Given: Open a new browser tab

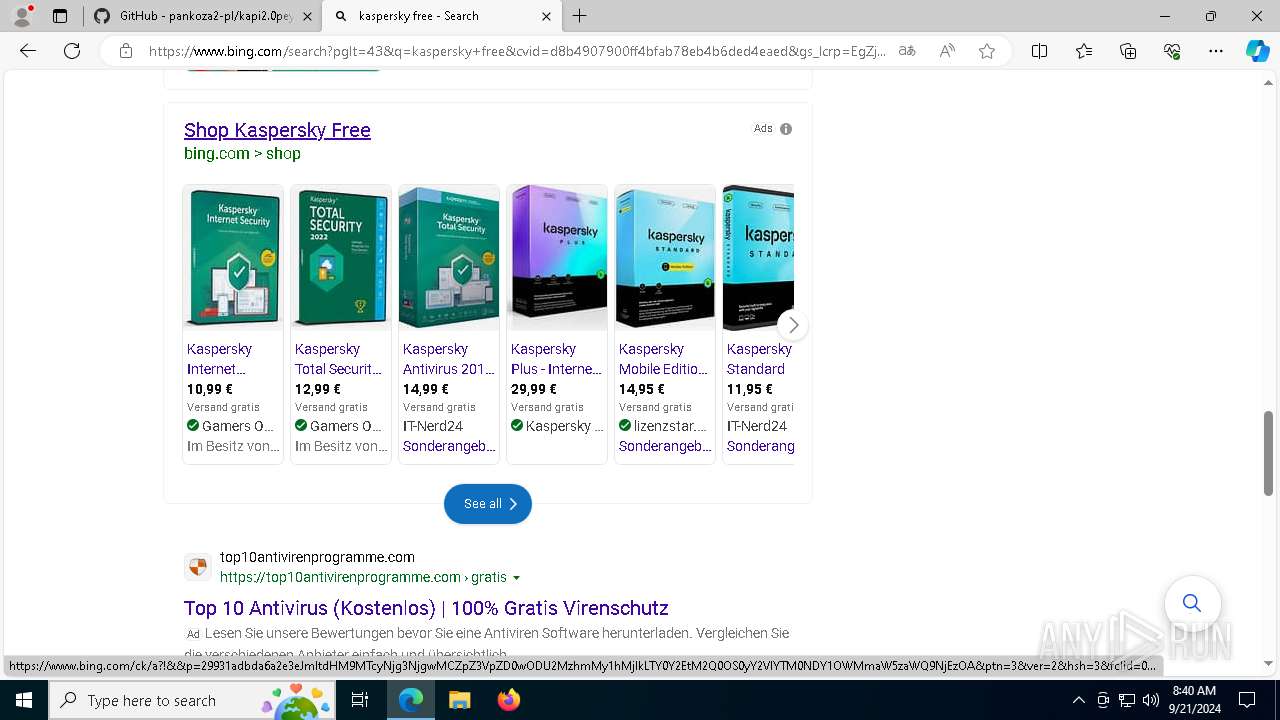Looking at the screenshot, I should (580, 16).
